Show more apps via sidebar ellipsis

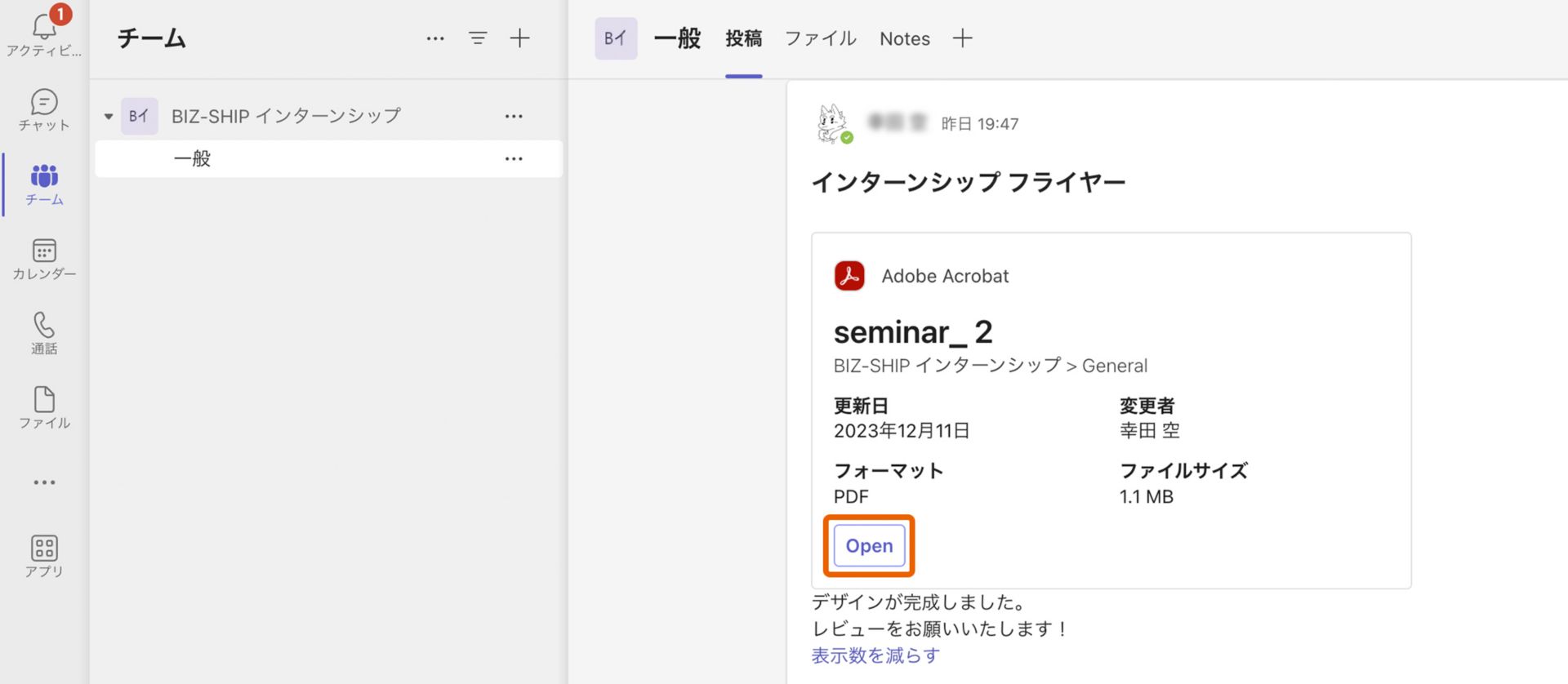tap(44, 482)
